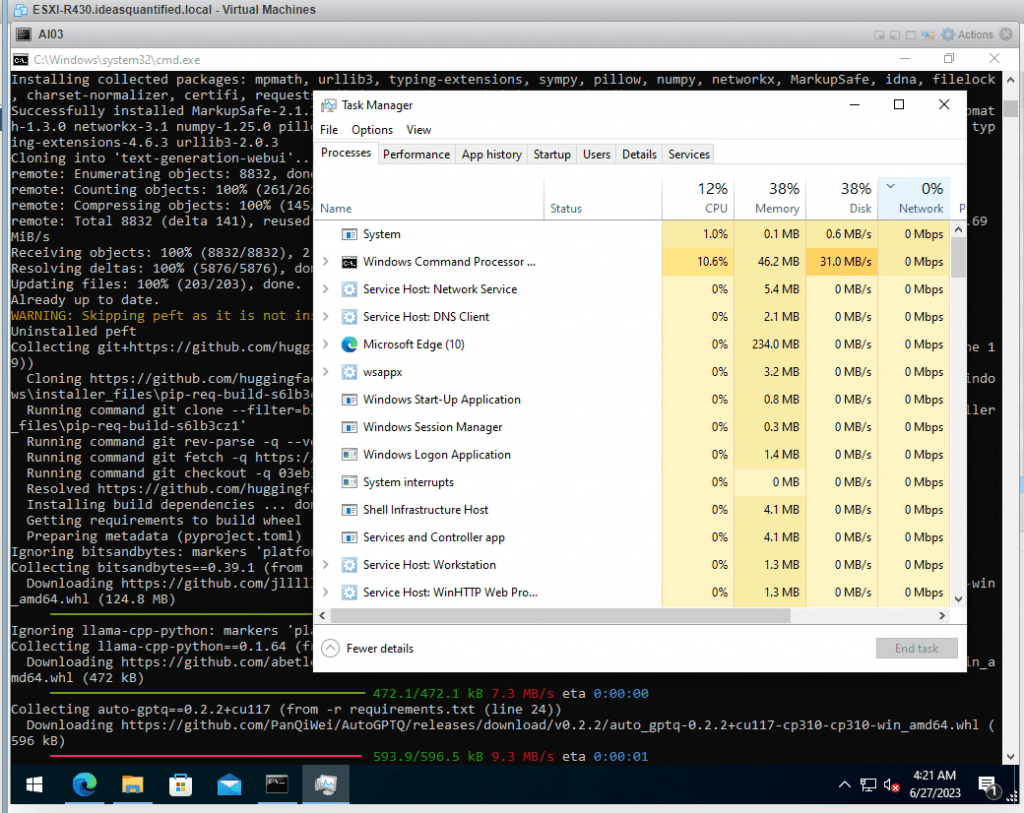This screenshot has width=1024, height=813.
Task: Sort processes by CPU column header
Action: pos(698,199)
